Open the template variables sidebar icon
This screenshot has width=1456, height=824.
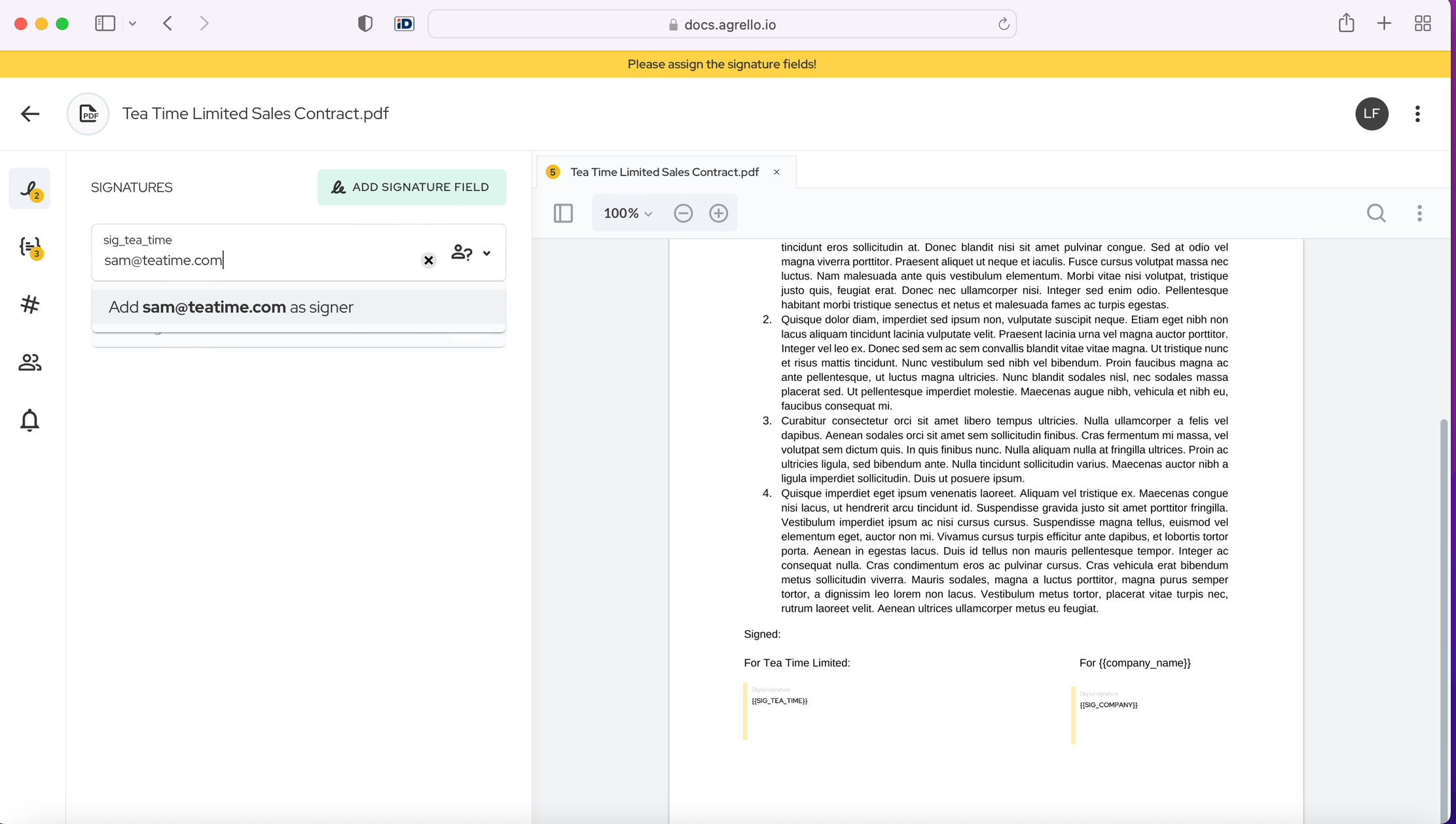coord(29,247)
